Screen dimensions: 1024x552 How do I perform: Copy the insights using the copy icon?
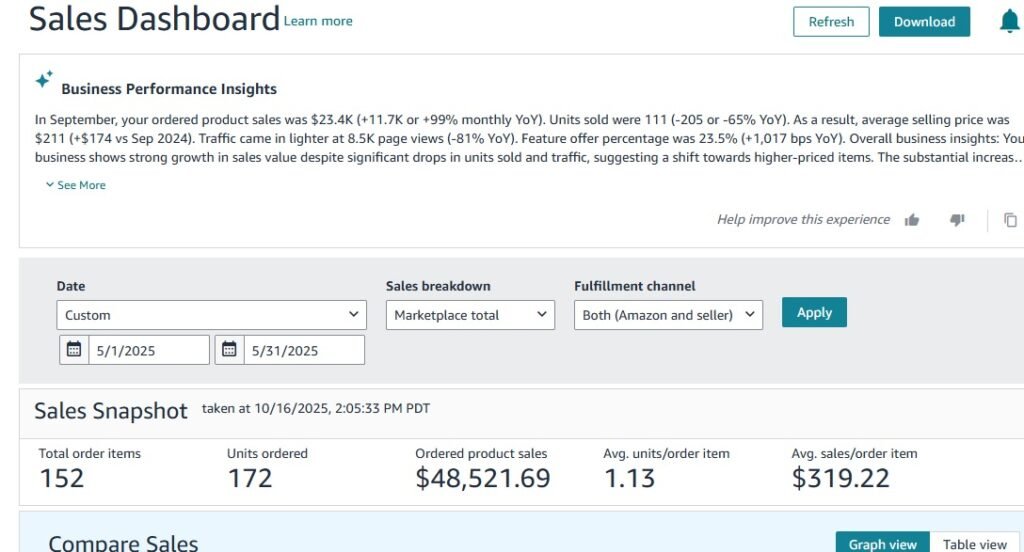coord(1010,220)
